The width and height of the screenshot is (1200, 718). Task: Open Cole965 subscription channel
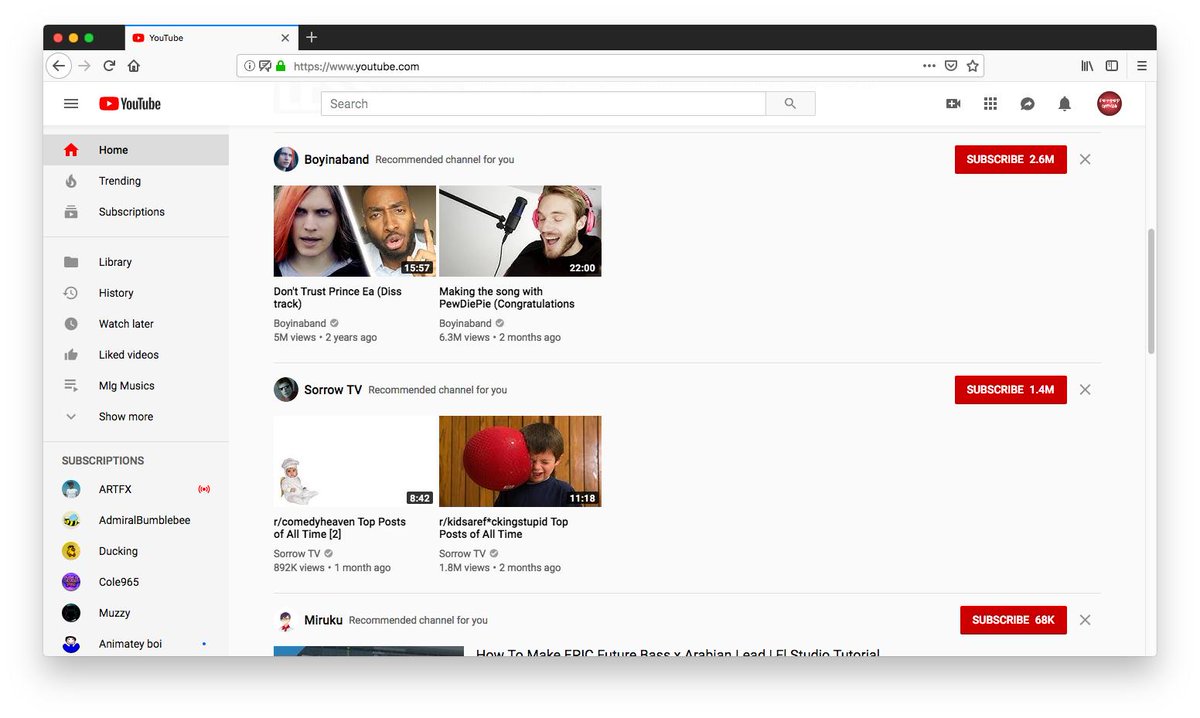click(x=136, y=582)
